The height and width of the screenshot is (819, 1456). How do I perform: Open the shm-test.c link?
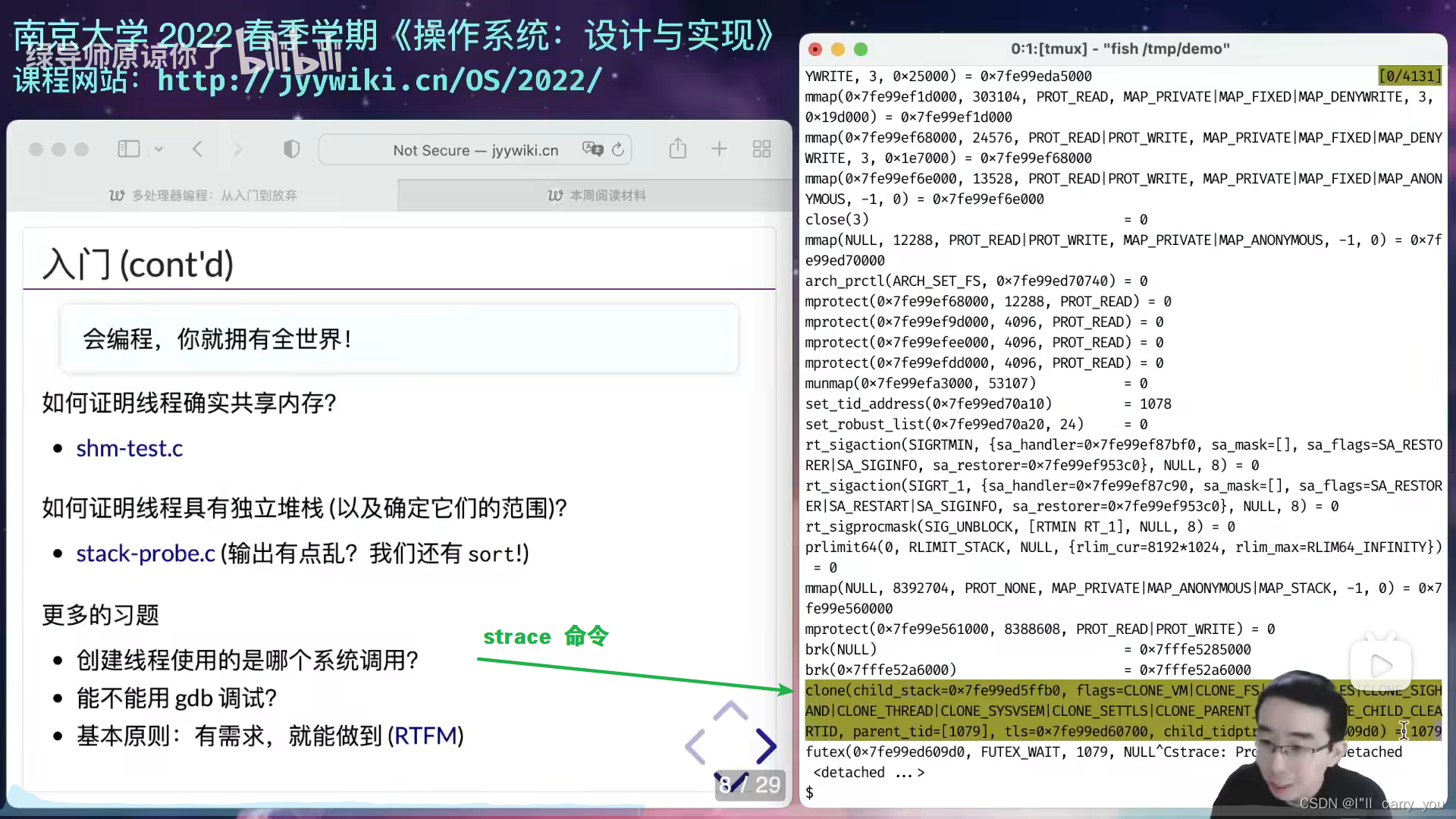click(130, 448)
